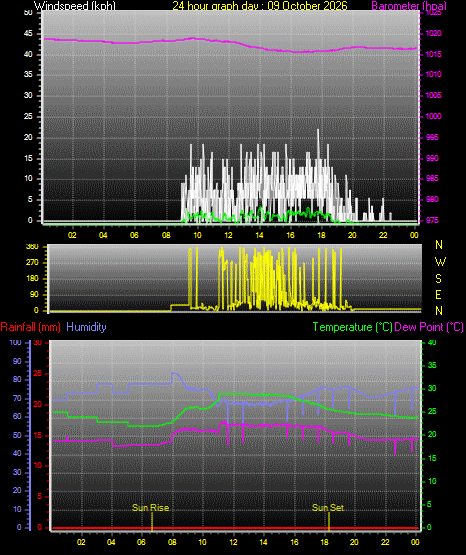Click the 995 barometer axis value
The width and height of the screenshot is (466, 555).
click(x=432, y=137)
